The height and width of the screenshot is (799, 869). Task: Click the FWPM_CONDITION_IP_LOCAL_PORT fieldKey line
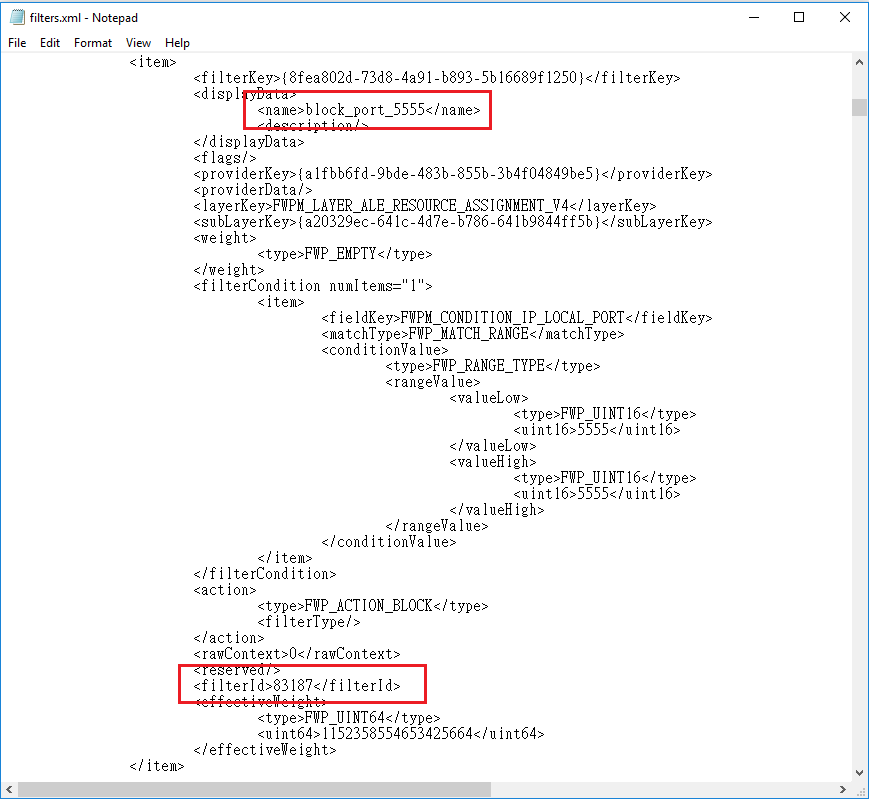tap(517, 318)
